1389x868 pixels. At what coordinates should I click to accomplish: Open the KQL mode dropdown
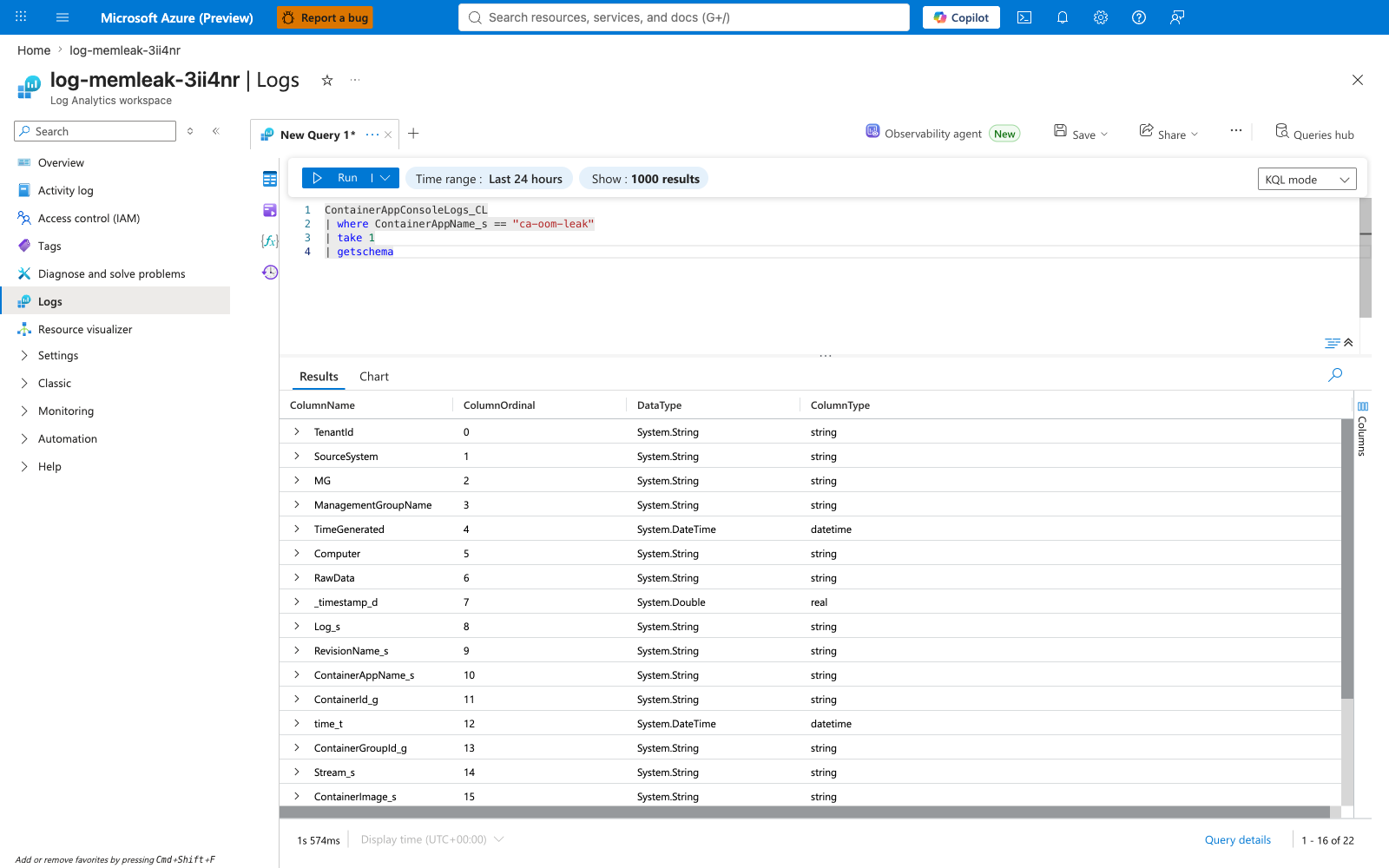pyautogui.click(x=1307, y=180)
